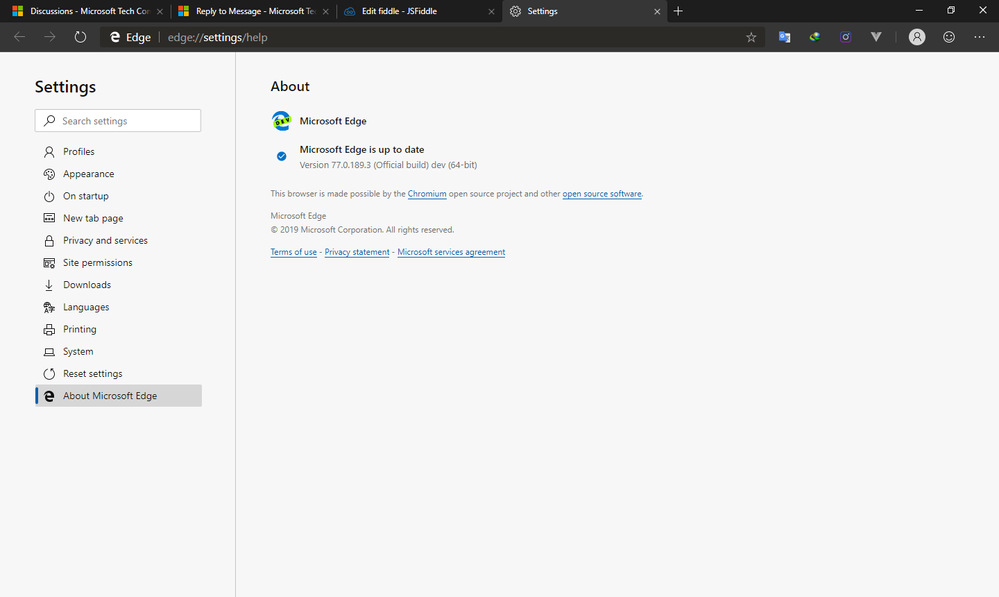Open the green and yellow extension icon in toolbar
Screen dimensions: 999x597
point(815,37)
